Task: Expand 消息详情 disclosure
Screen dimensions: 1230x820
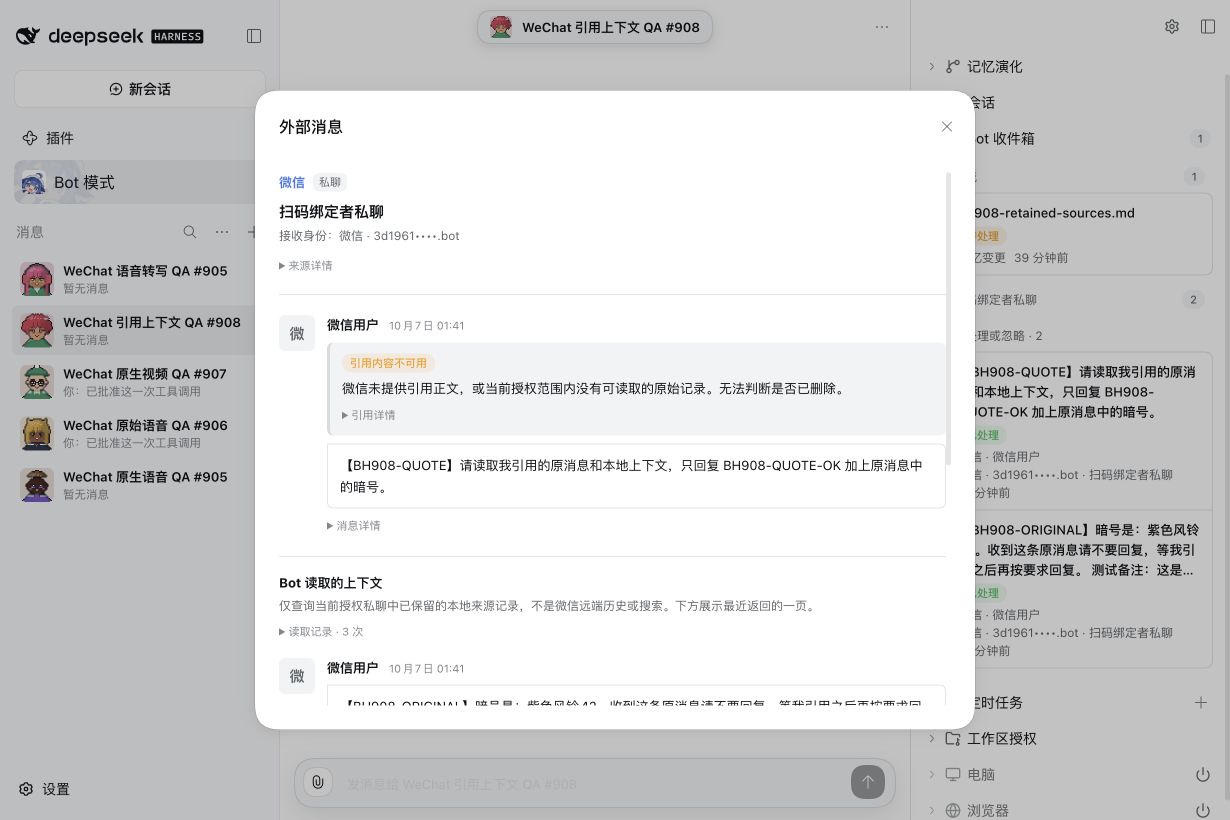Action: (x=354, y=526)
